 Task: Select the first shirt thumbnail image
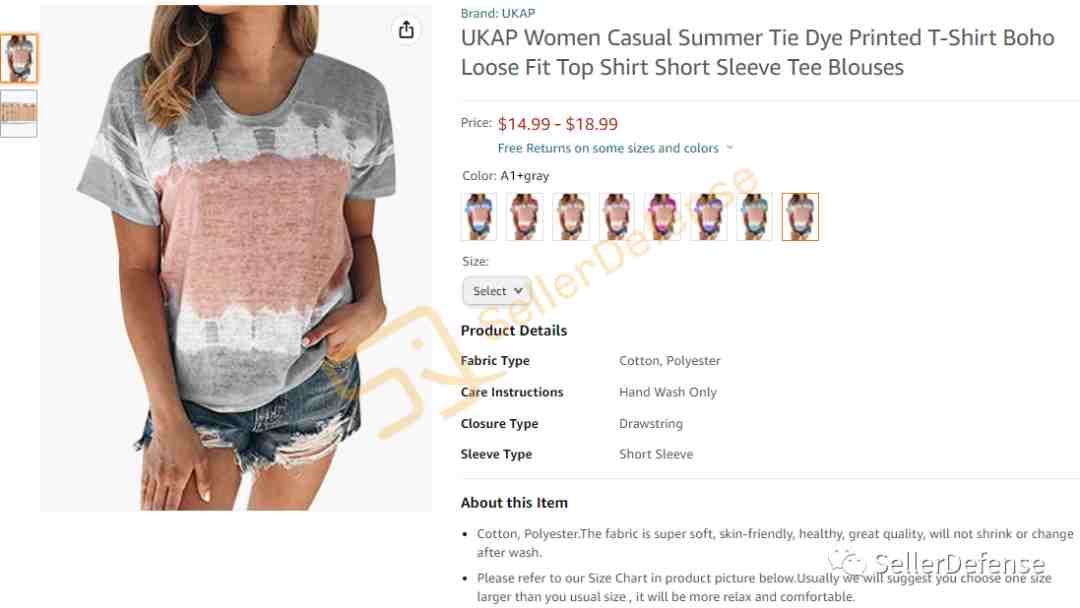pyautogui.click(x=19, y=58)
